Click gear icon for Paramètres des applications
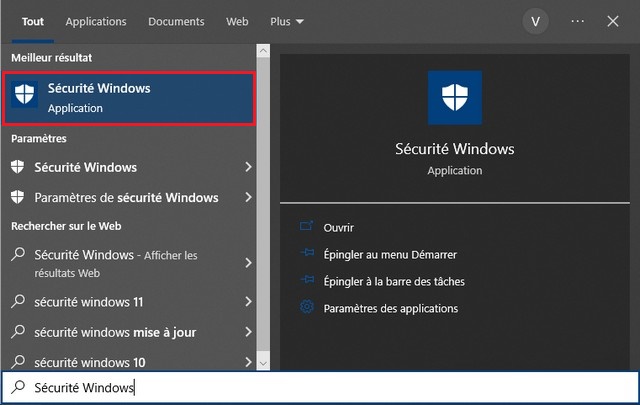 point(307,307)
